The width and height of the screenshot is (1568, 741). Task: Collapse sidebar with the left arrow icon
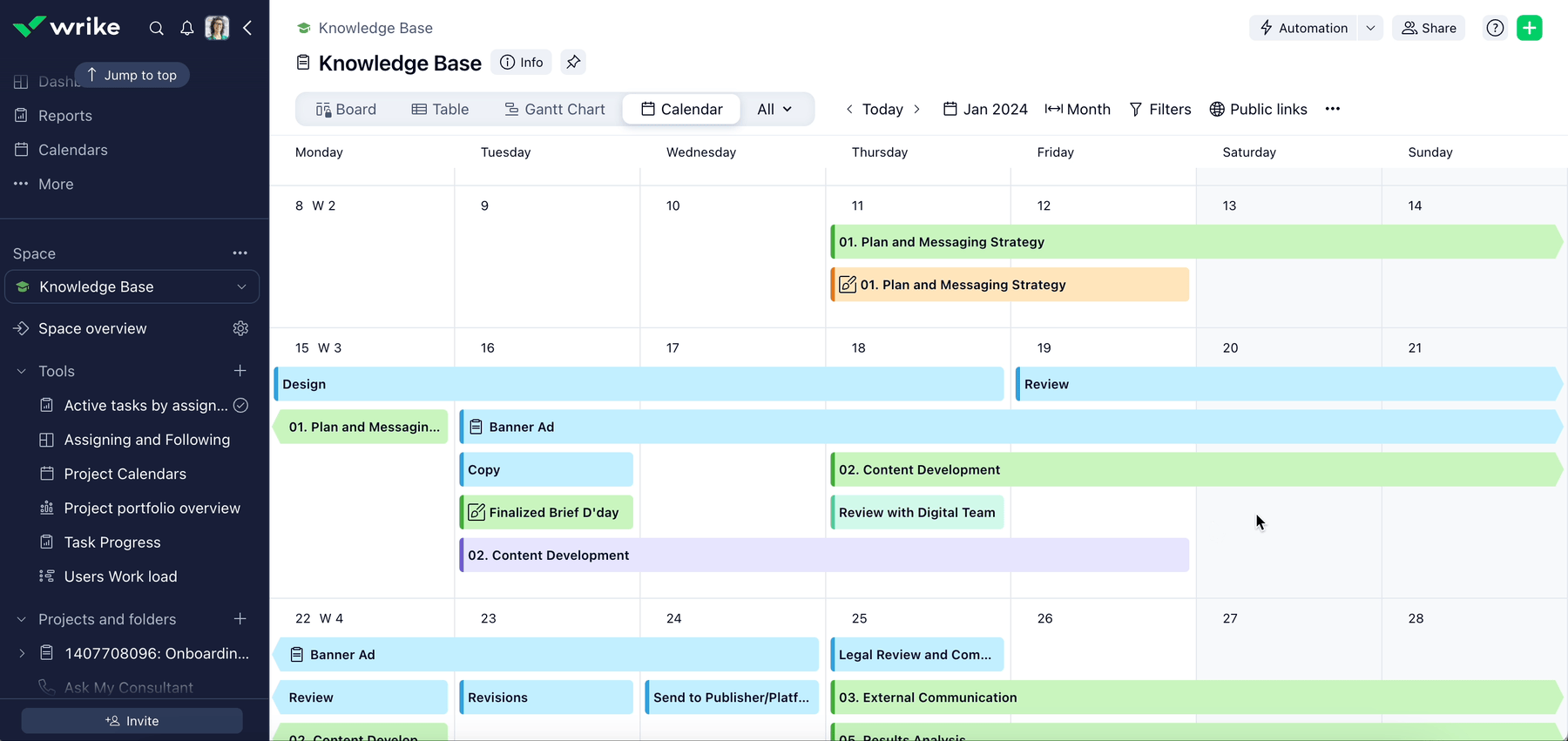tap(248, 28)
